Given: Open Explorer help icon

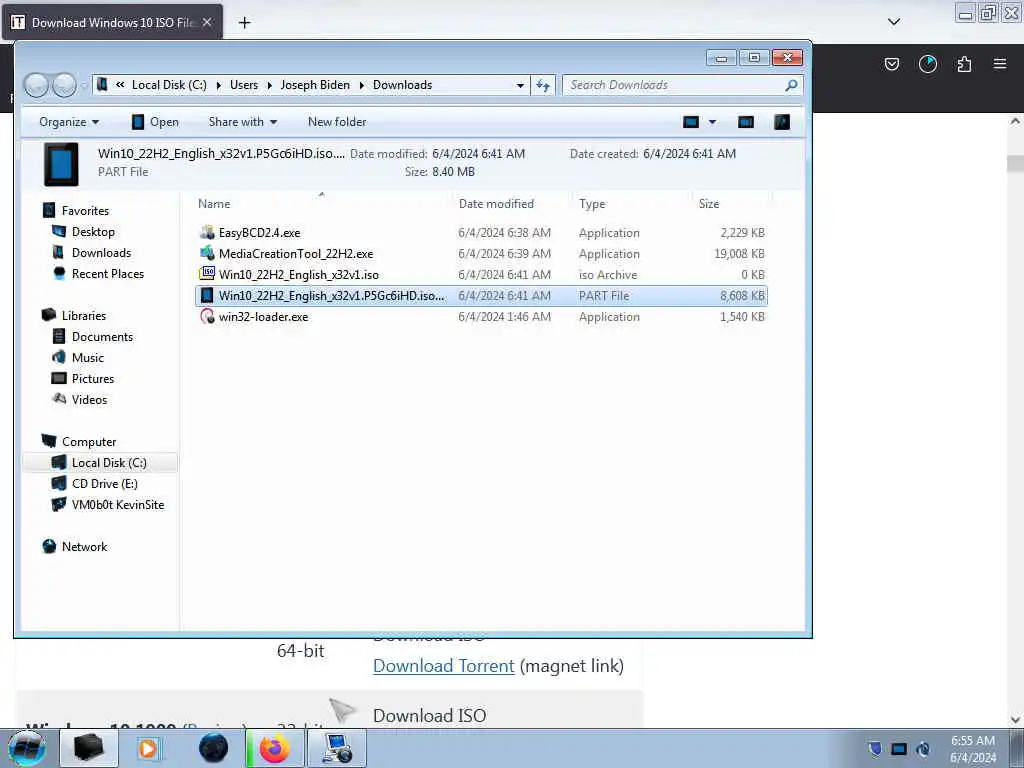Looking at the screenshot, I should click(x=782, y=122).
